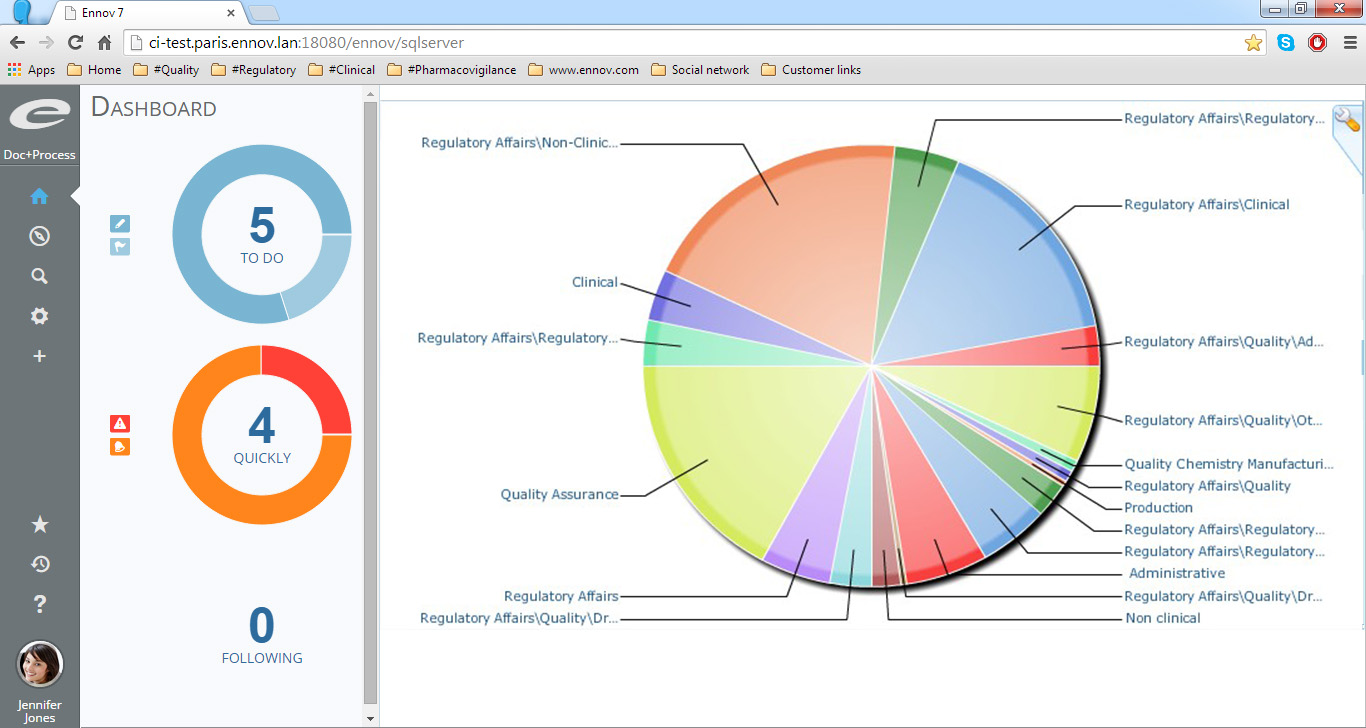Screen dimensions: 1366x728
Task: Click the Non clinical pie label
Action: tap(1163, 618)
